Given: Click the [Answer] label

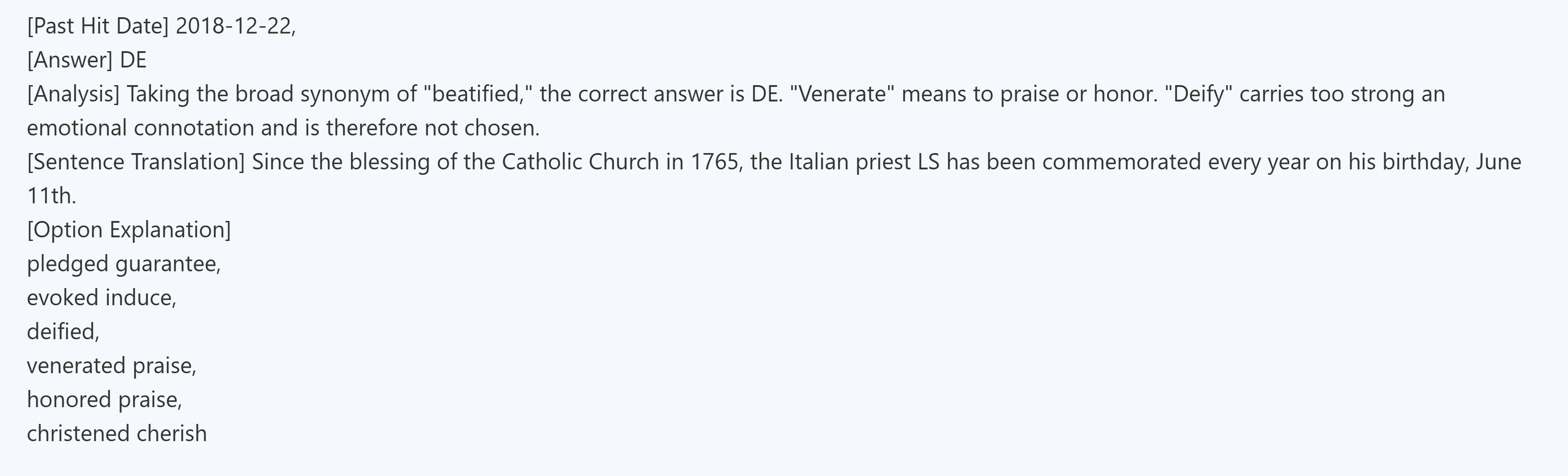Looking at the screenshot, I should tap(70, 60).
